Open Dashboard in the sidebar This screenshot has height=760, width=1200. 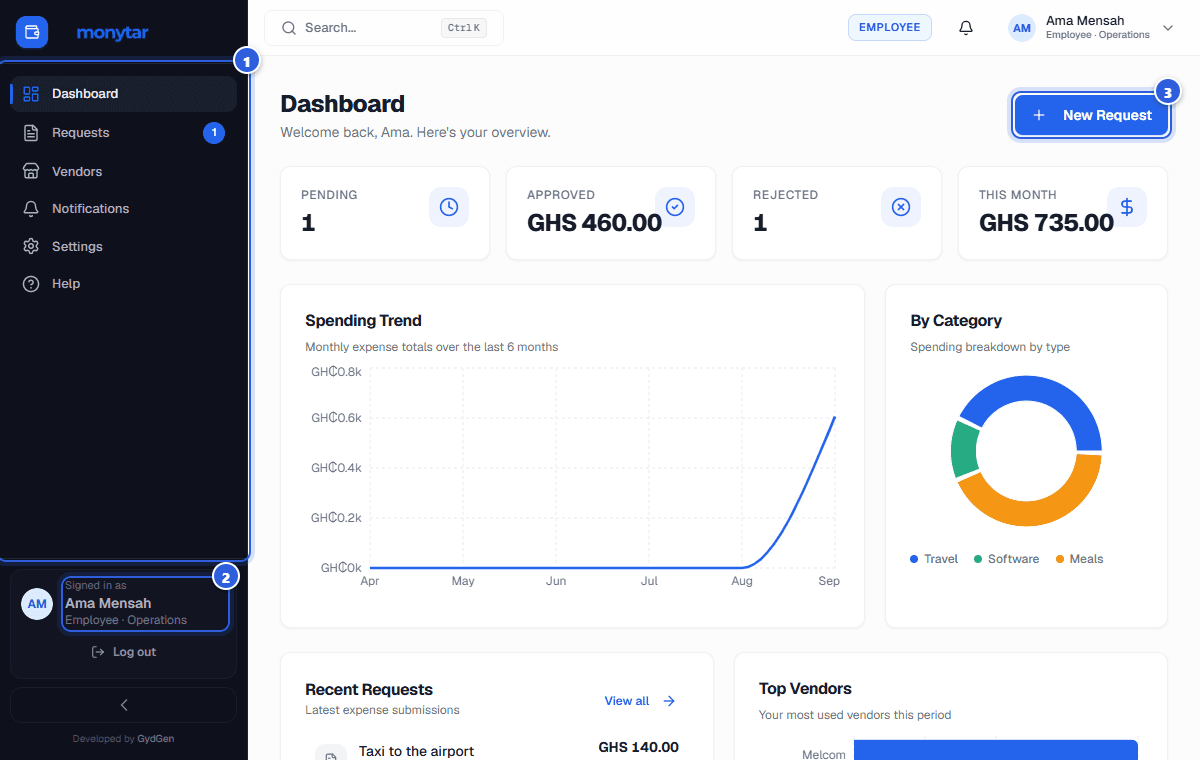pyautogui.click(x=124, y=94)
